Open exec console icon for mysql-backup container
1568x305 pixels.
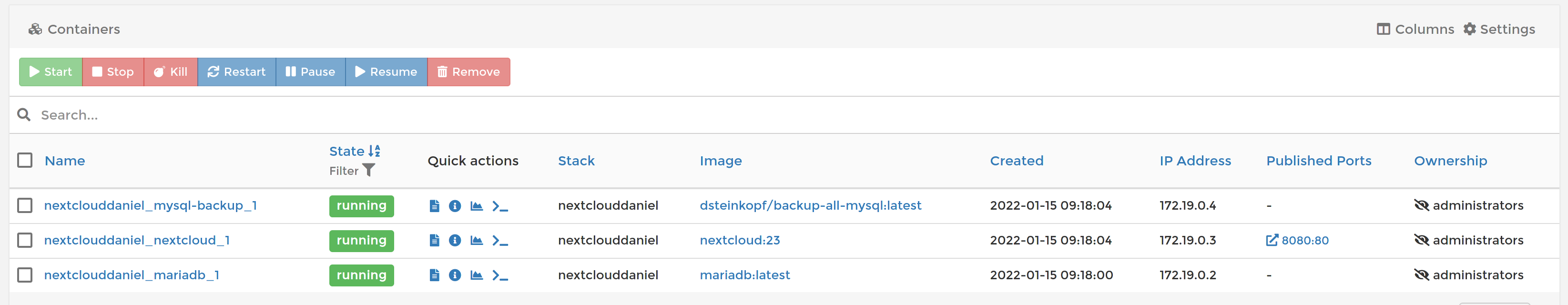tap(500, 206)
